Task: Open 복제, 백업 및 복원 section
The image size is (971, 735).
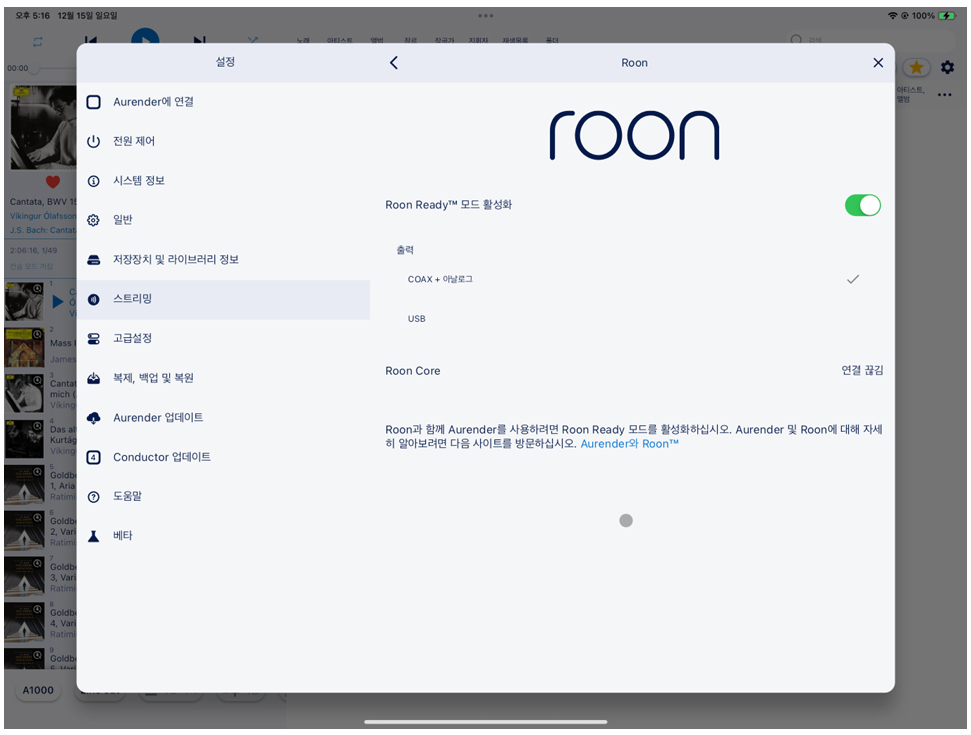Action: [x=224, y=378]
